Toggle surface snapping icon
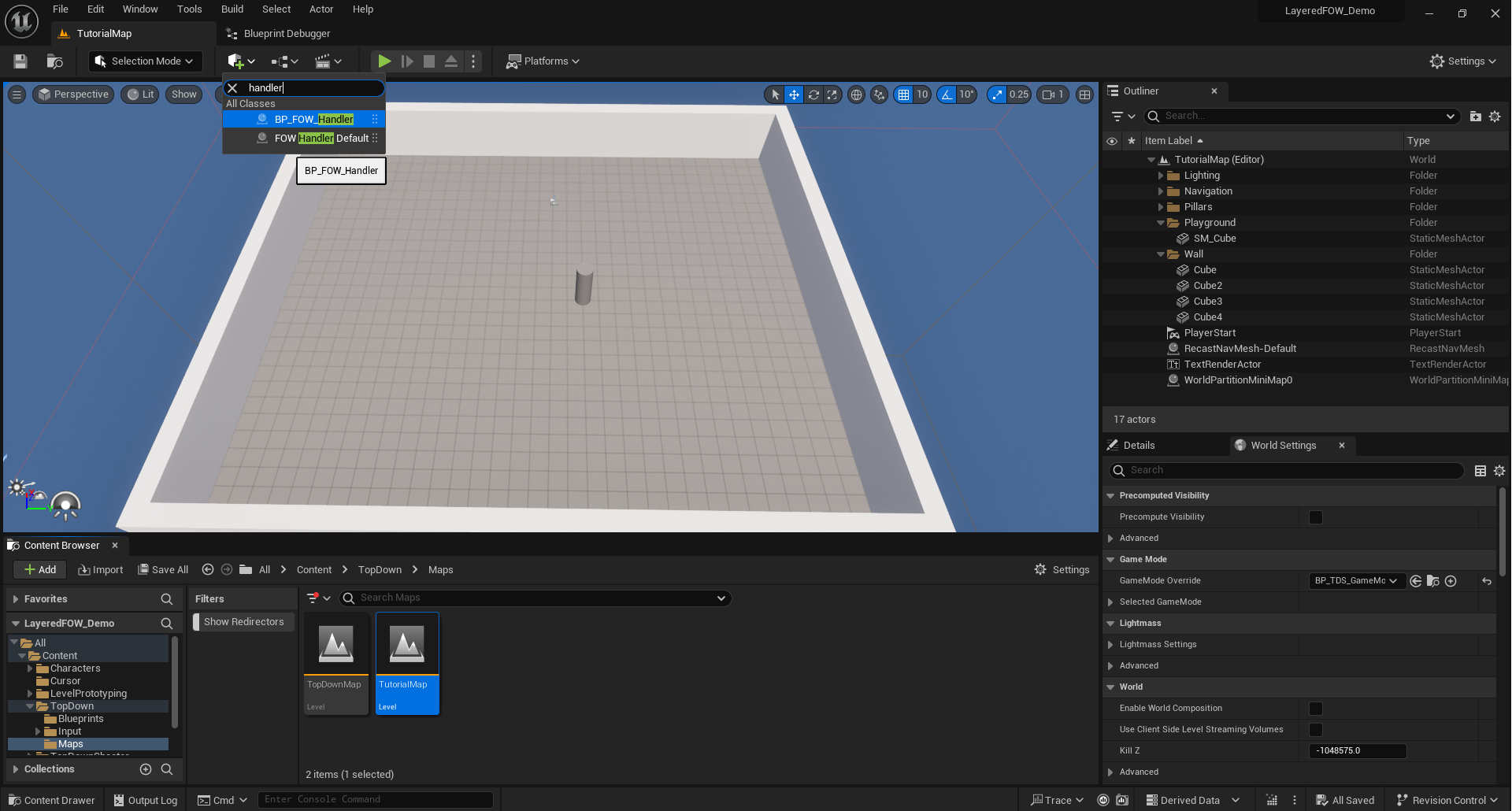Screen dimensions: 1512x811 click(x=879, y=94)
